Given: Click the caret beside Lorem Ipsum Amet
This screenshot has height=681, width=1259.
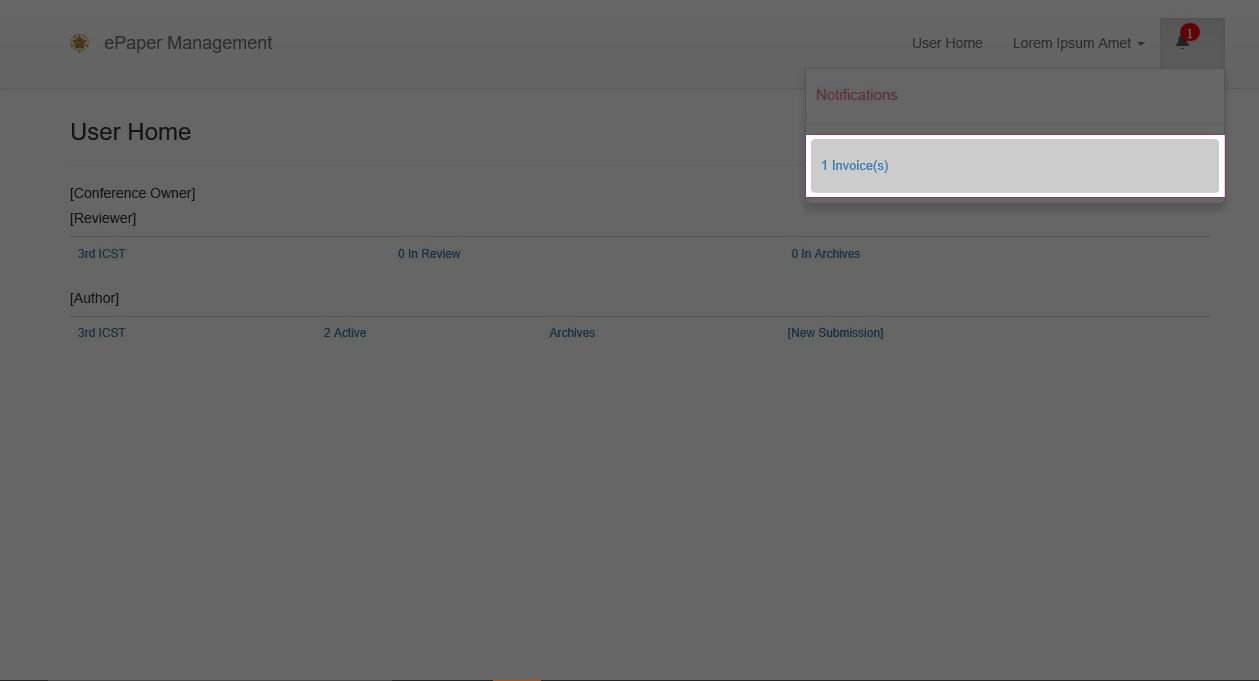Looking at the screenshot, I should pos(1140,44).
